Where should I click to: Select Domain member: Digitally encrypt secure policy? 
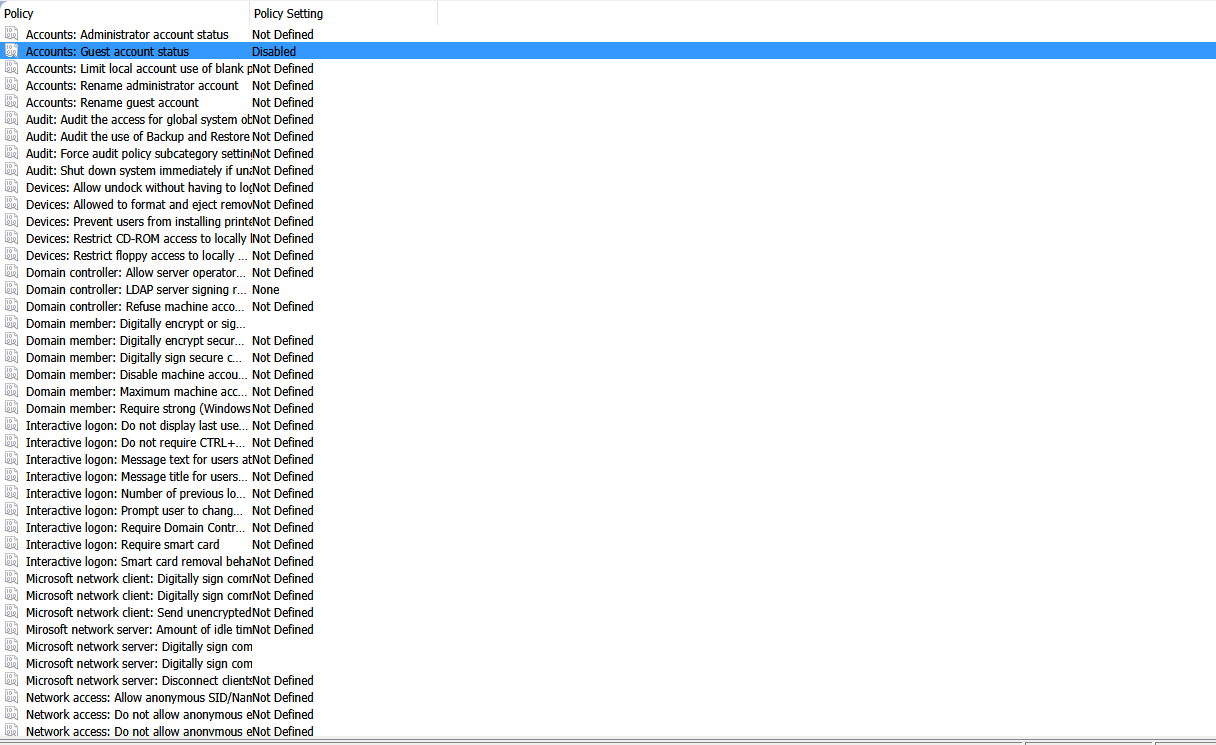pyautogui.click(x=135, y=340)
